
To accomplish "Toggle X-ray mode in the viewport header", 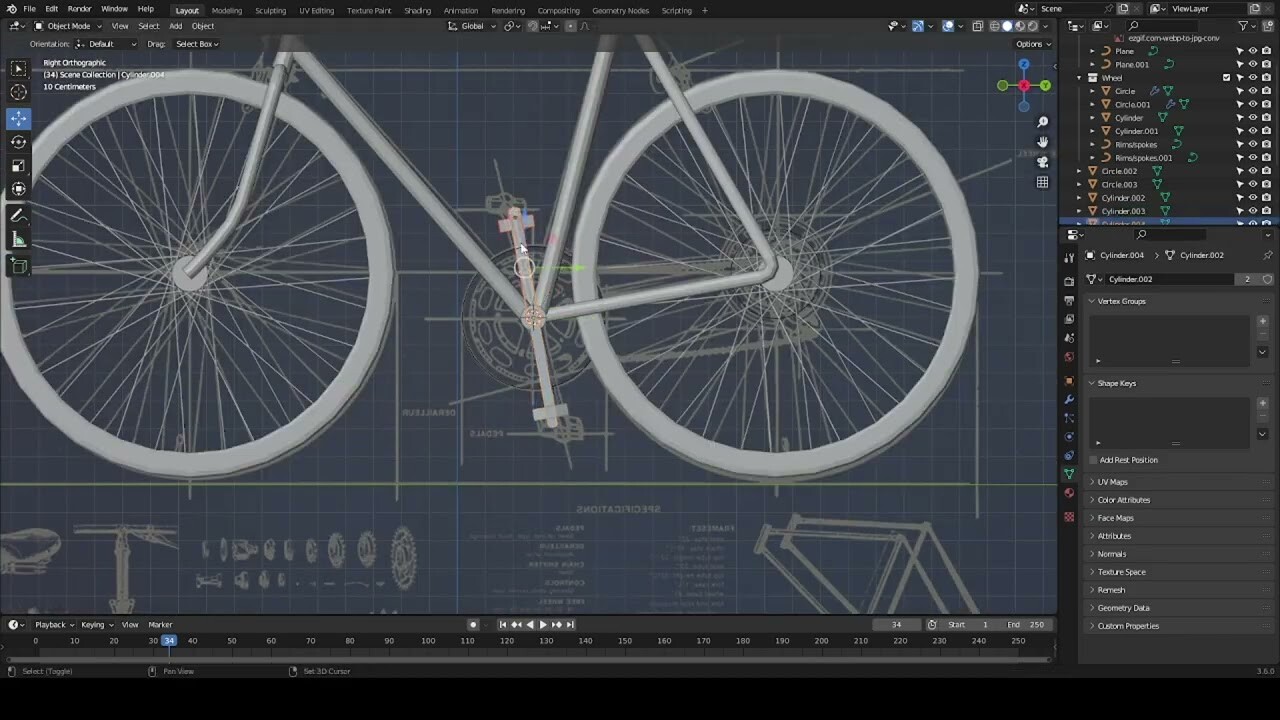I will [977, 26].
